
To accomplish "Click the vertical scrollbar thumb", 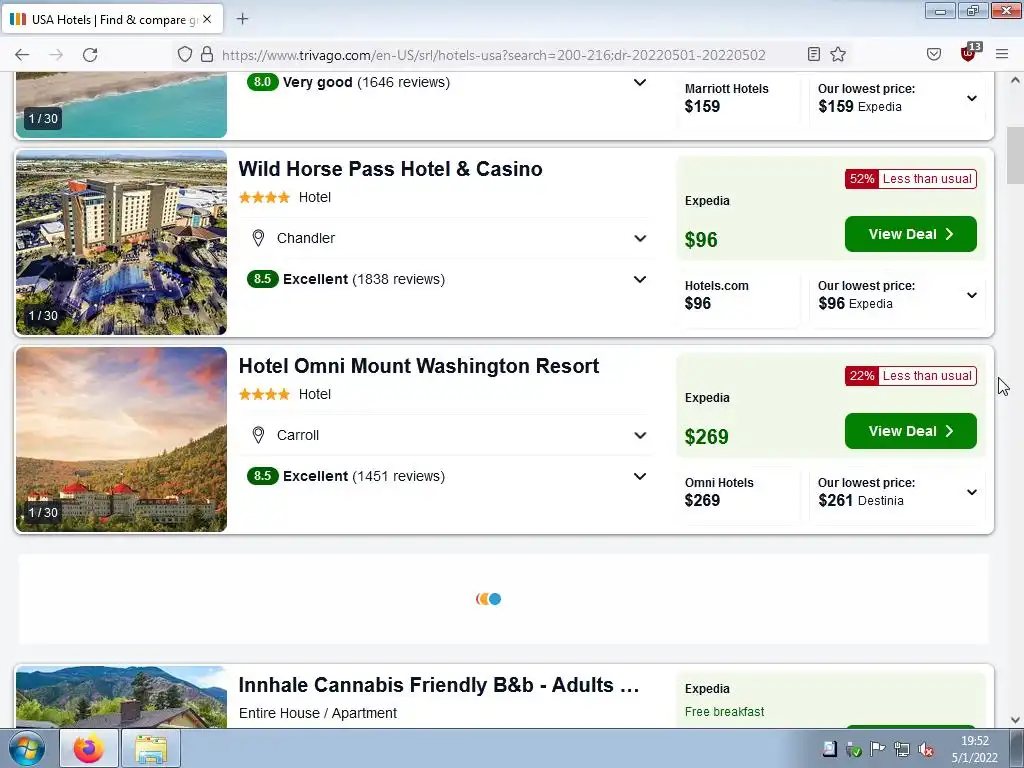I will (1015, 155).
